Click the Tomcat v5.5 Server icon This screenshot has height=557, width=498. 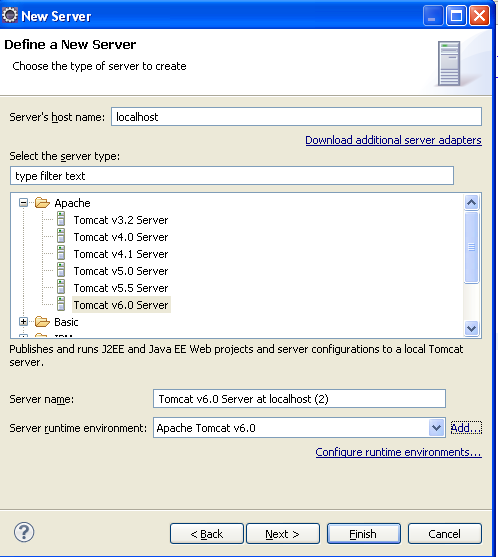click(x=61, y=288)
